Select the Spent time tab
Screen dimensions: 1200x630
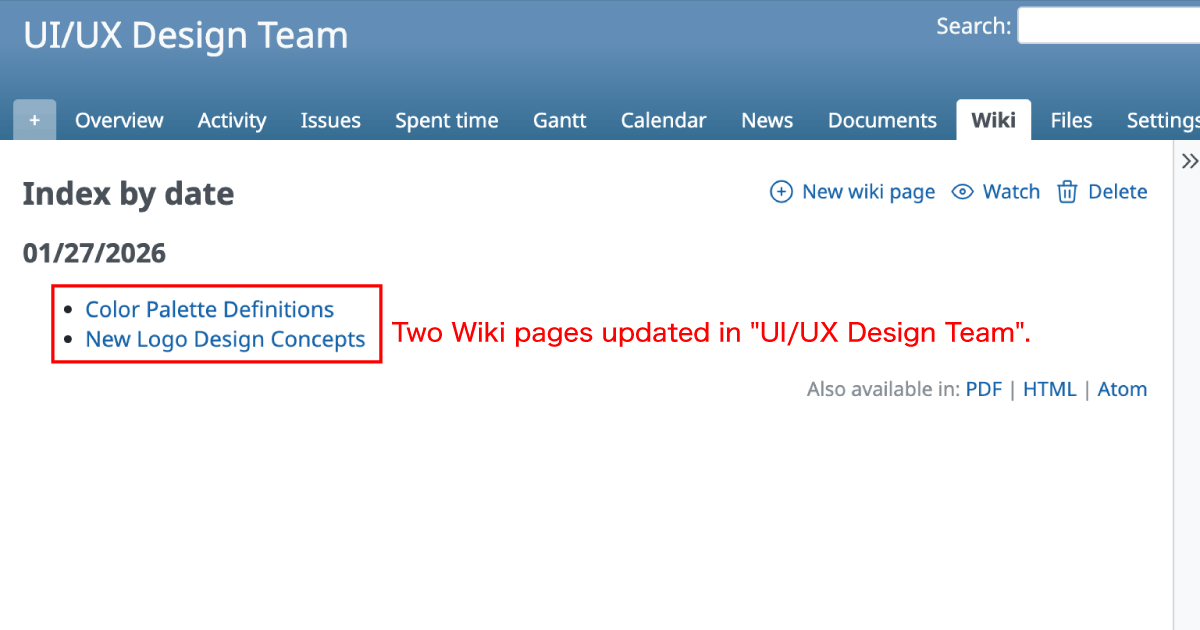point(446,119)
